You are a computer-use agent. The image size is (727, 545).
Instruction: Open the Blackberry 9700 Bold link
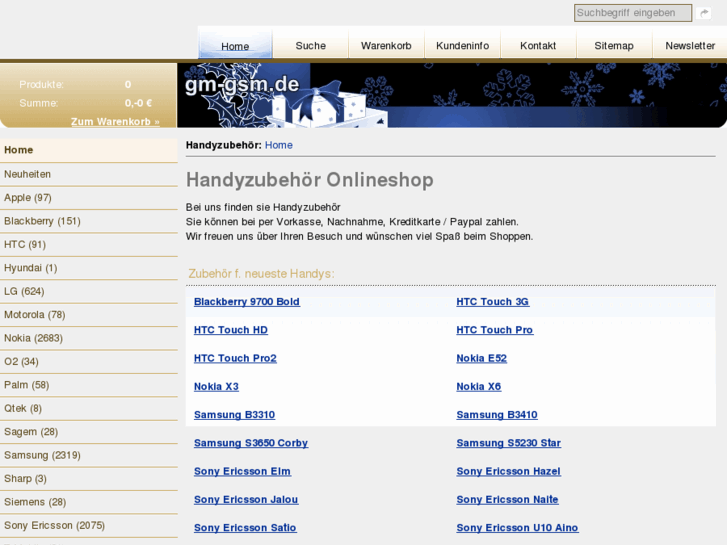coord(247,302)
